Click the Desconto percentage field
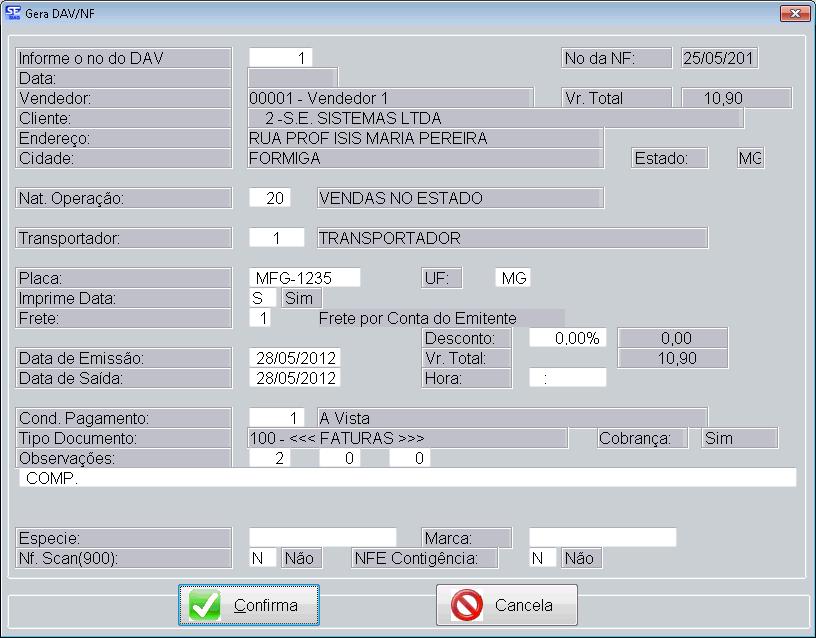The image size is (816, 638). (567, 338)
